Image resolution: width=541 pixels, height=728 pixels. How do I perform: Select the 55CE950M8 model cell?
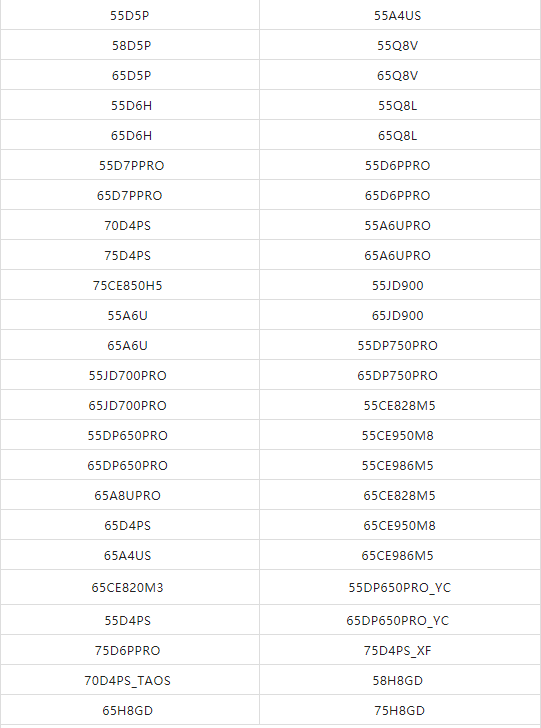pos(398,436)
